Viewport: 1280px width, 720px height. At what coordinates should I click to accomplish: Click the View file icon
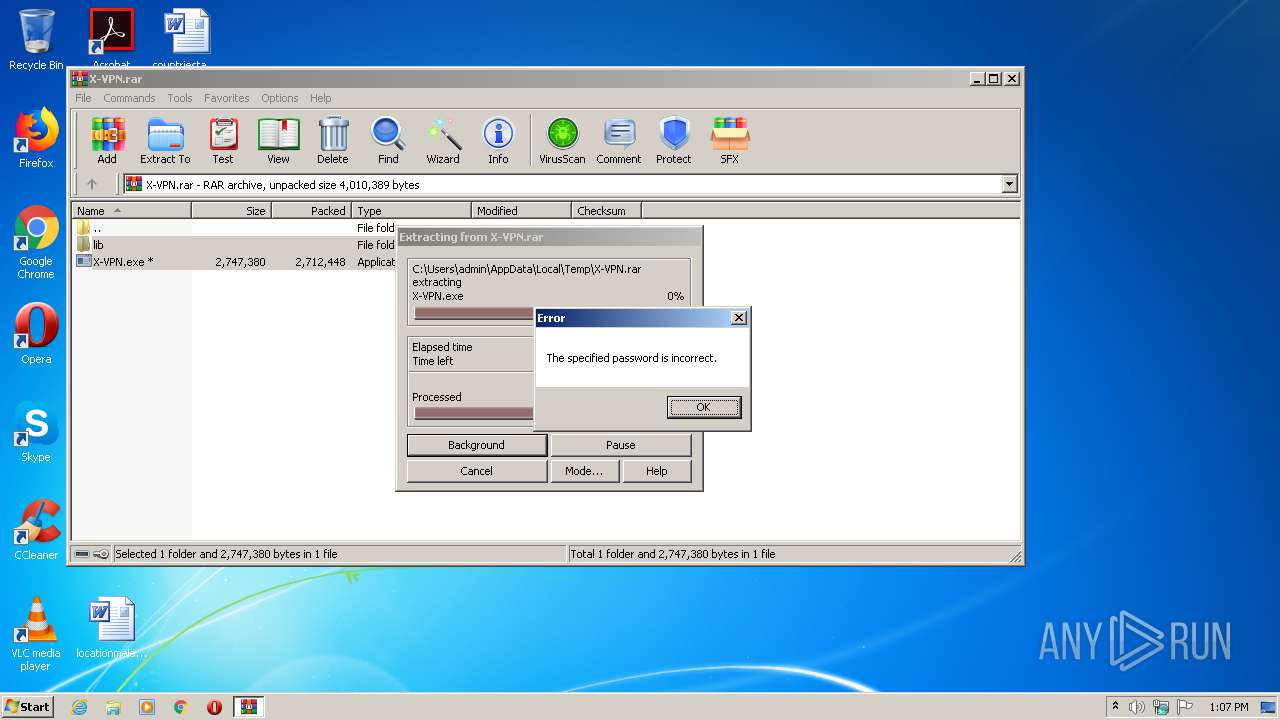pyautogui.click(x=278, y=141)
